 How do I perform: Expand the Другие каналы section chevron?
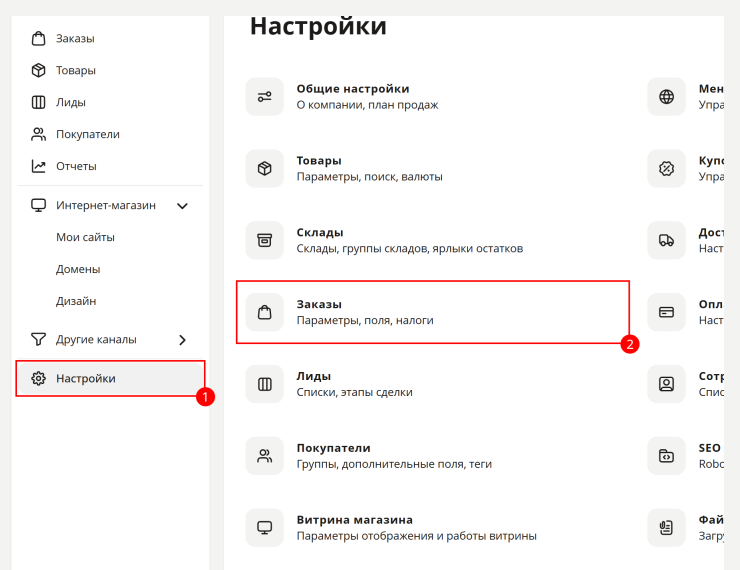pyautogui.click(x=183, y=340)
